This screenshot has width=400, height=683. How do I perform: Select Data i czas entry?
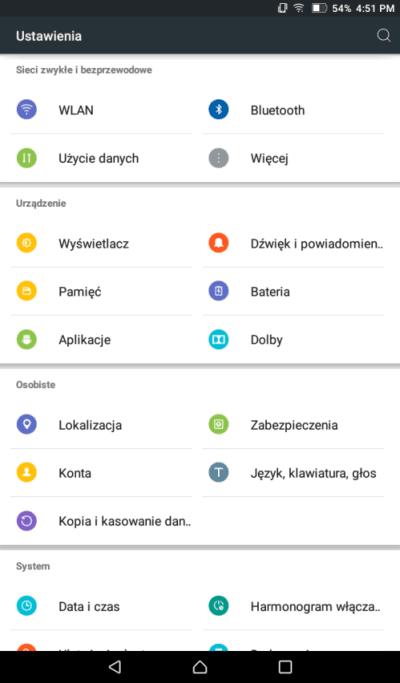[x=101, y=606]
